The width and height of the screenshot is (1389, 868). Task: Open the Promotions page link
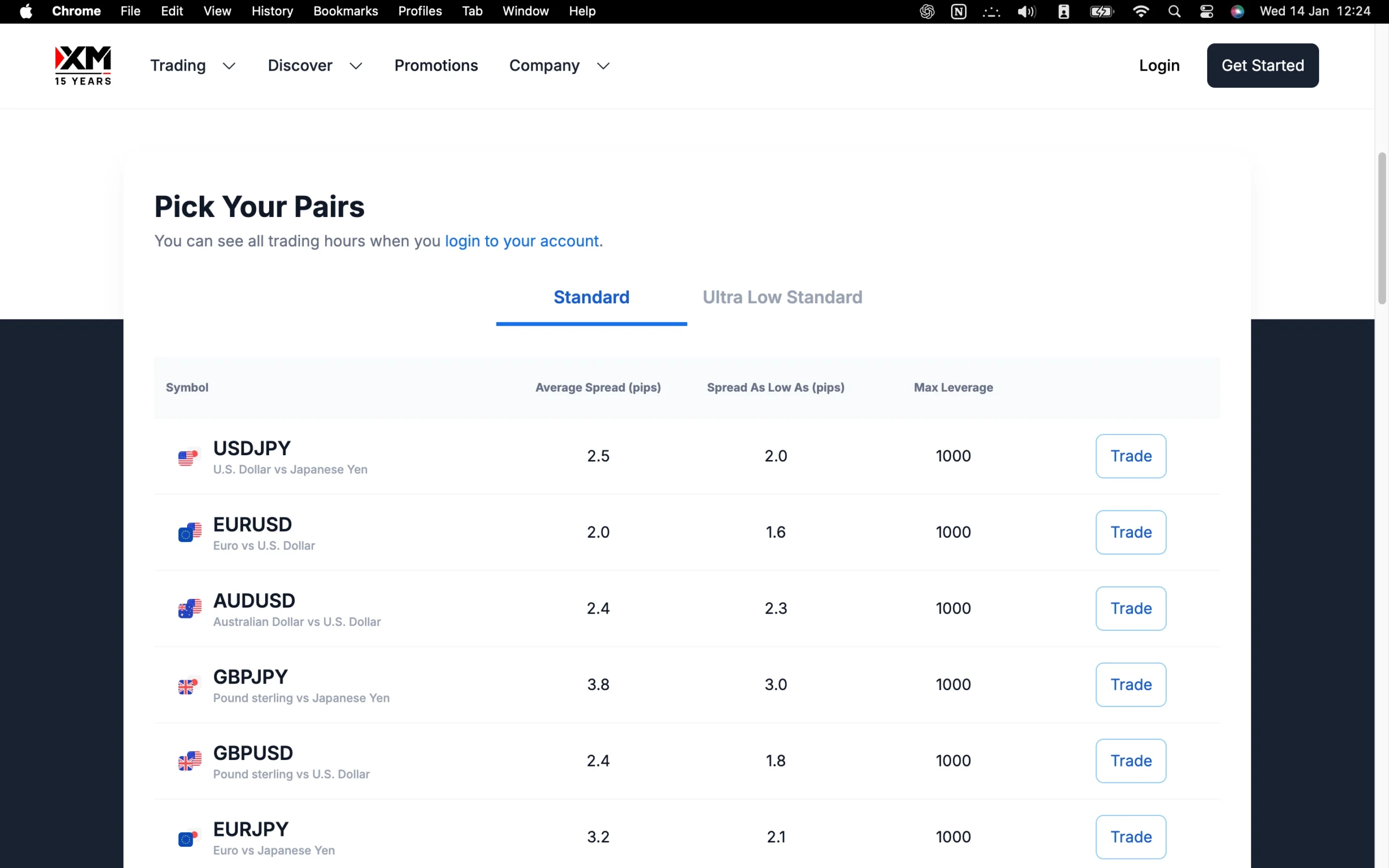436,66
